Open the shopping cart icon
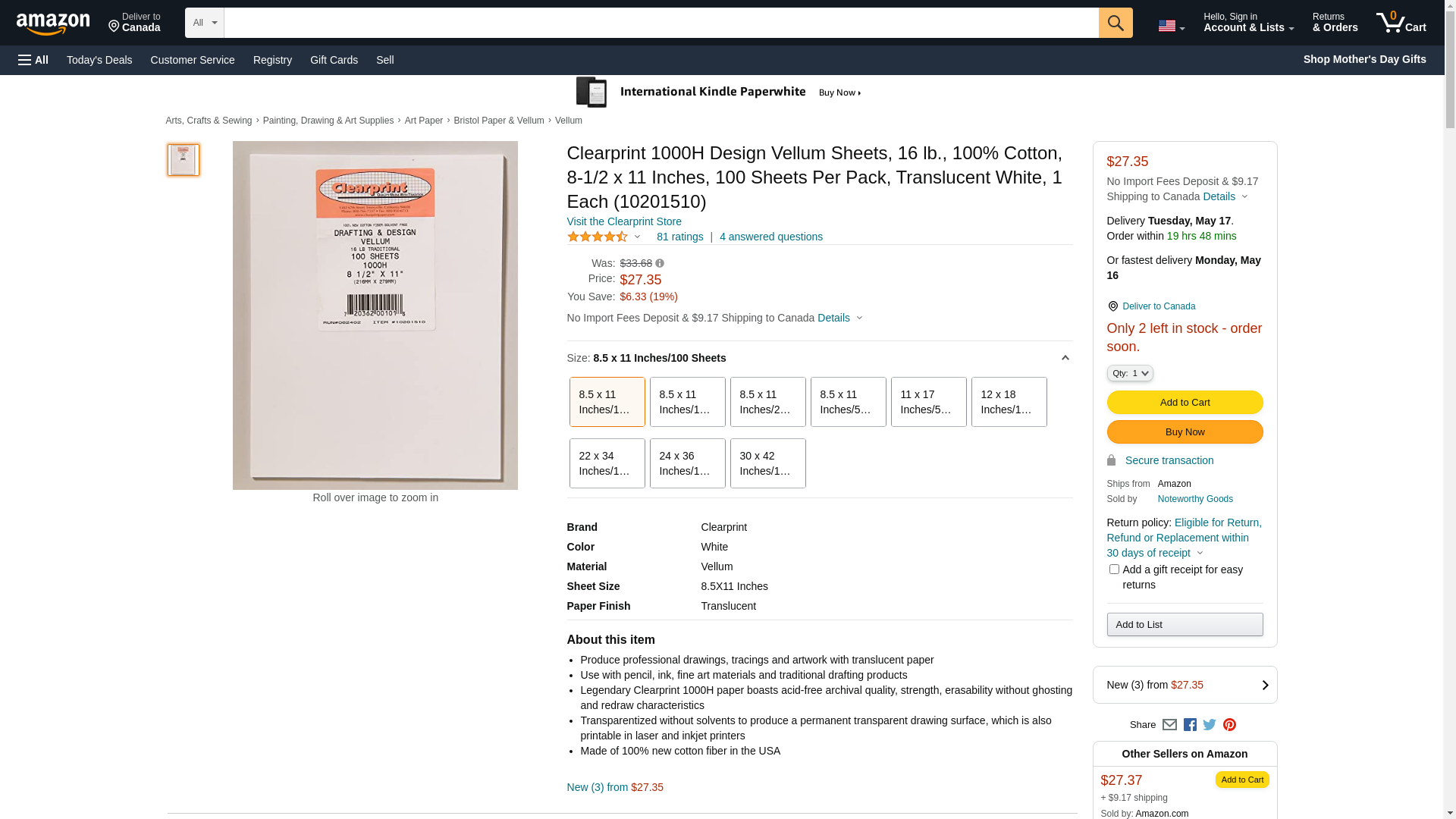 tap(1401, 23)
